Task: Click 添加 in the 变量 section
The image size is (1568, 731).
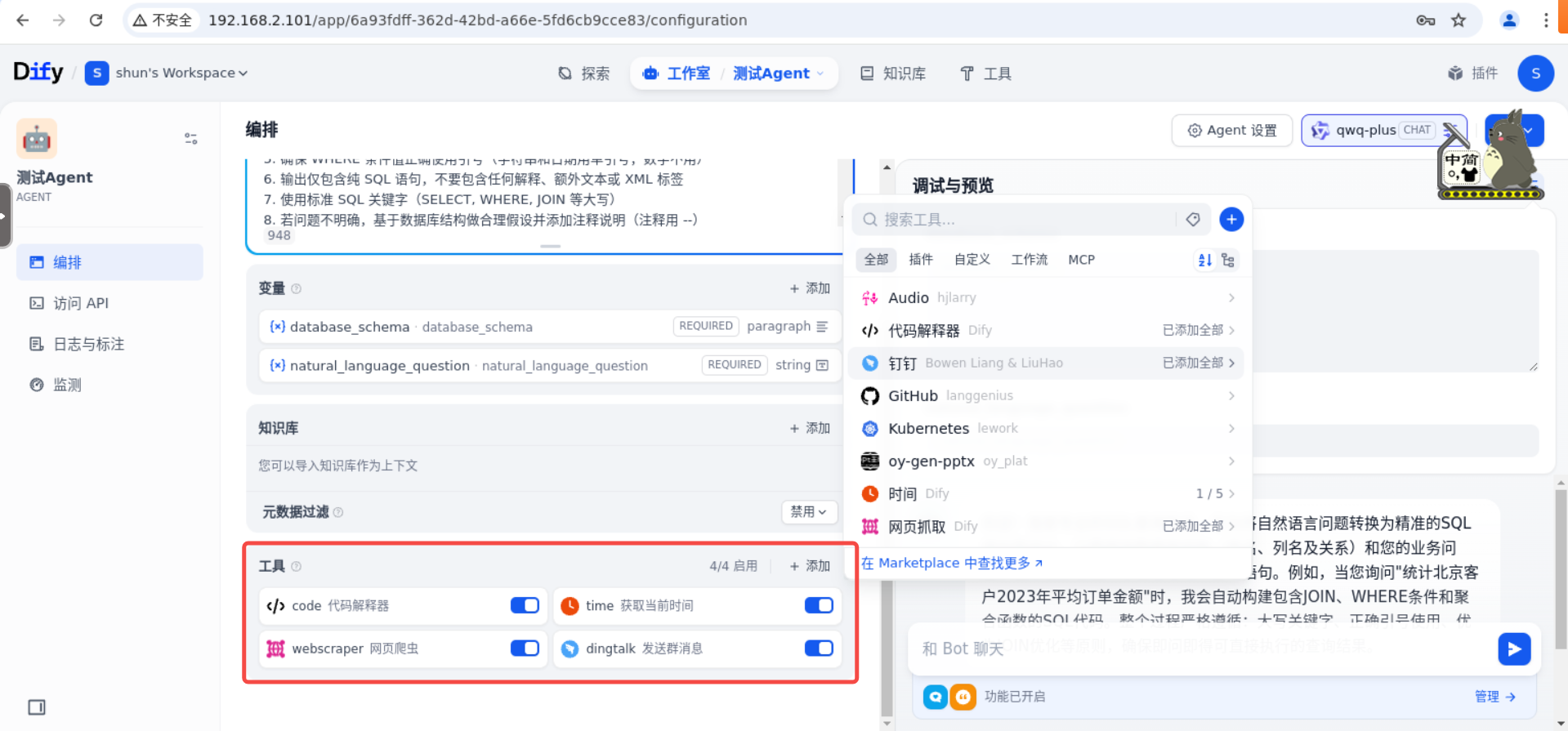Action: [810, 288]
